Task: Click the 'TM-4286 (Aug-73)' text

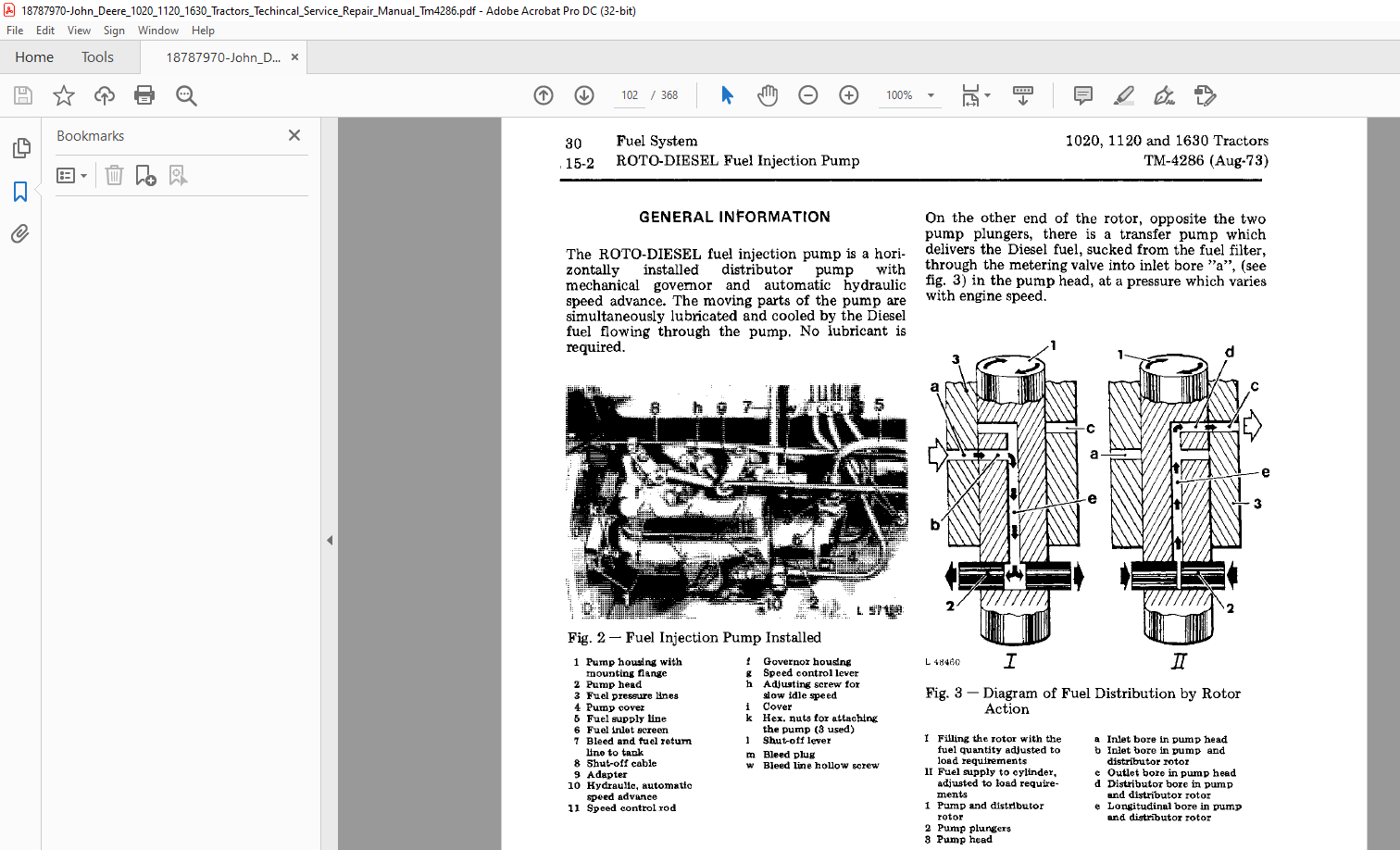Action: point(1206,160)
